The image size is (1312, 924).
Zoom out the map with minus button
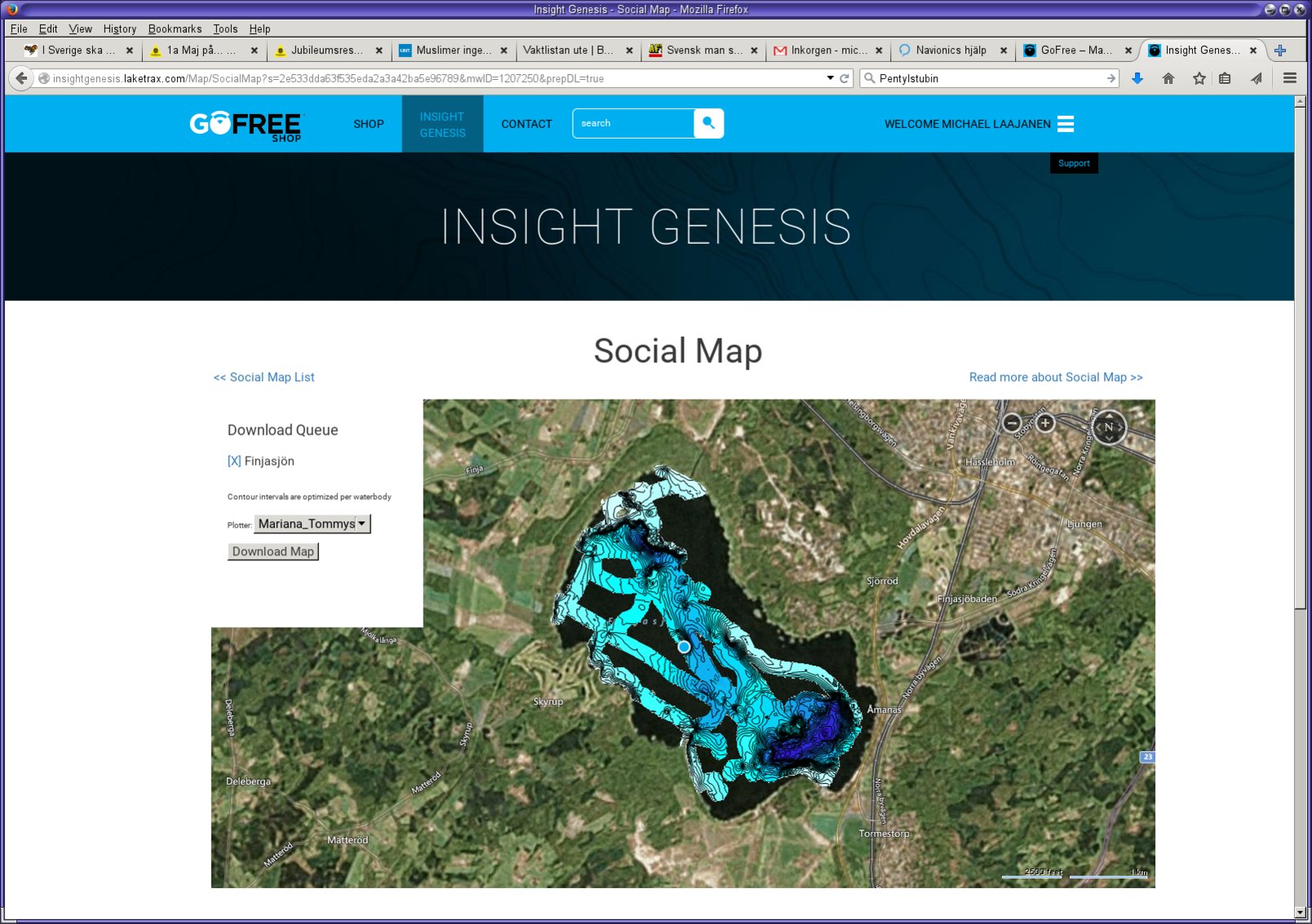point(1012,422)
